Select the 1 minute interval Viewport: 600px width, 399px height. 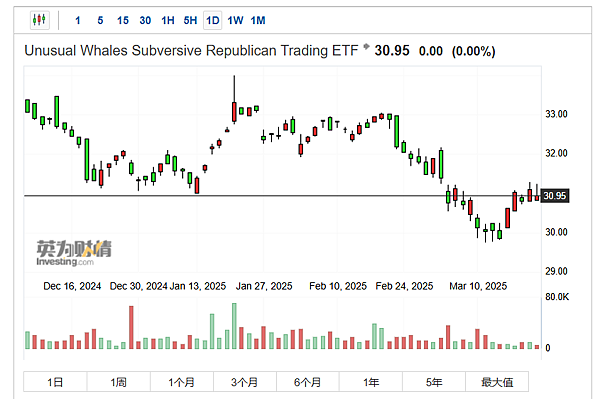pyautogui.click(x=78, y=20)
